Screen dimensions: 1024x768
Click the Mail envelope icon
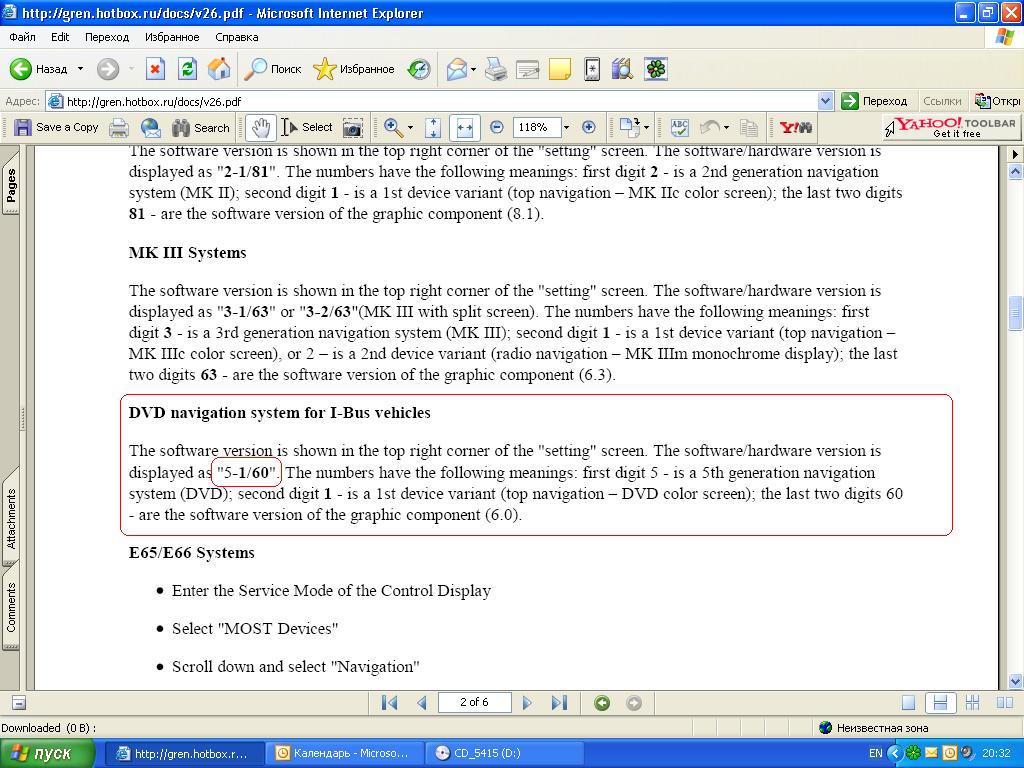pyautogui.click(x=456, y=69)
